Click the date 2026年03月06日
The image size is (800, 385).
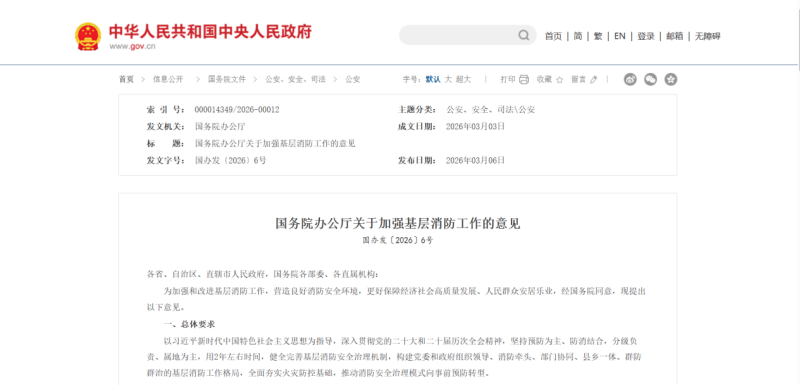[476, 160]
